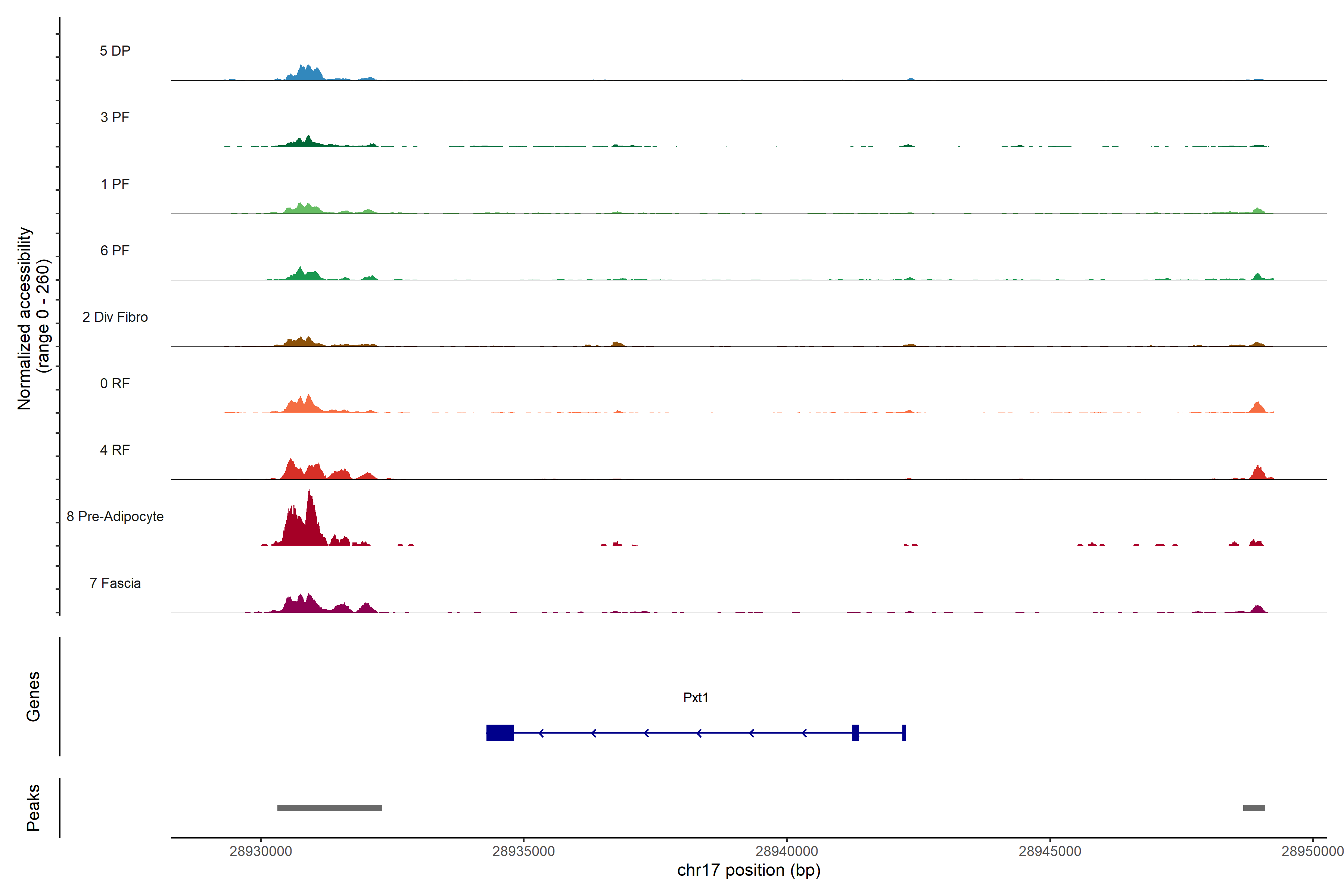The width and height of the screenshot is (1344, 896).
Task: Click the 2 Div Fibro track label
Action: point(115,317)
